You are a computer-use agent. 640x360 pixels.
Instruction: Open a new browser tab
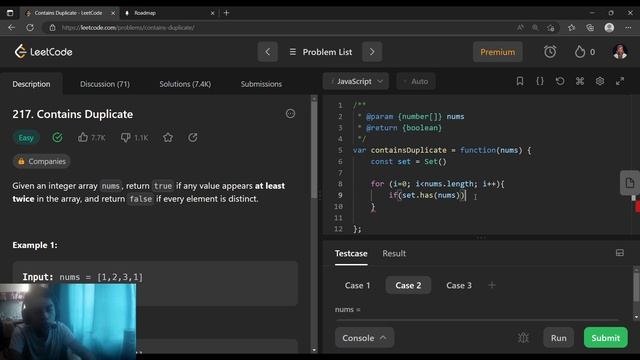click(x=226, y=13)
